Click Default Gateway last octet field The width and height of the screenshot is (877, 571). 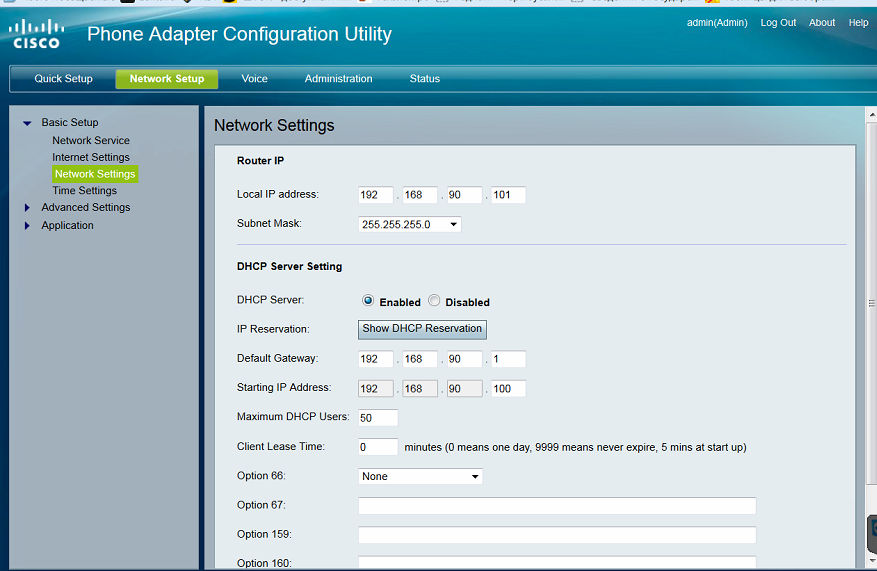pyautogui.click(x=508, y=359)
